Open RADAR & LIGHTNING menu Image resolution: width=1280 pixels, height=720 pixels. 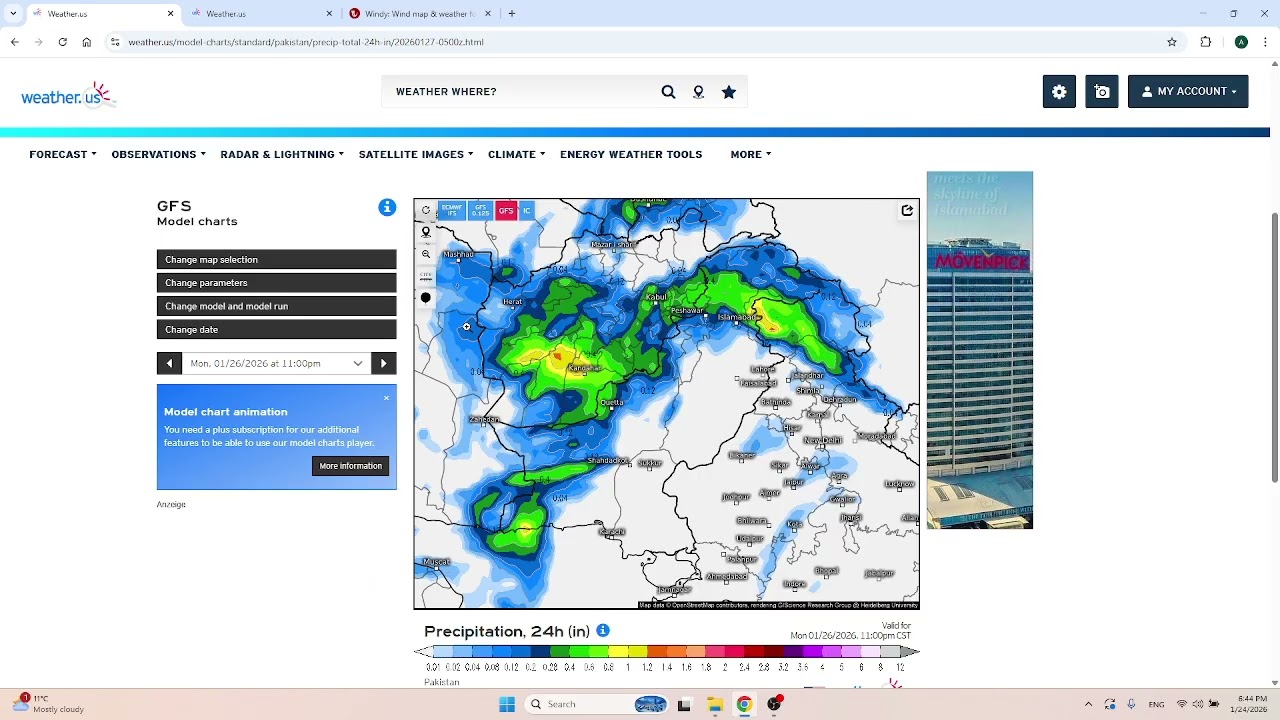pyautogui.click(x=282, y=154)
